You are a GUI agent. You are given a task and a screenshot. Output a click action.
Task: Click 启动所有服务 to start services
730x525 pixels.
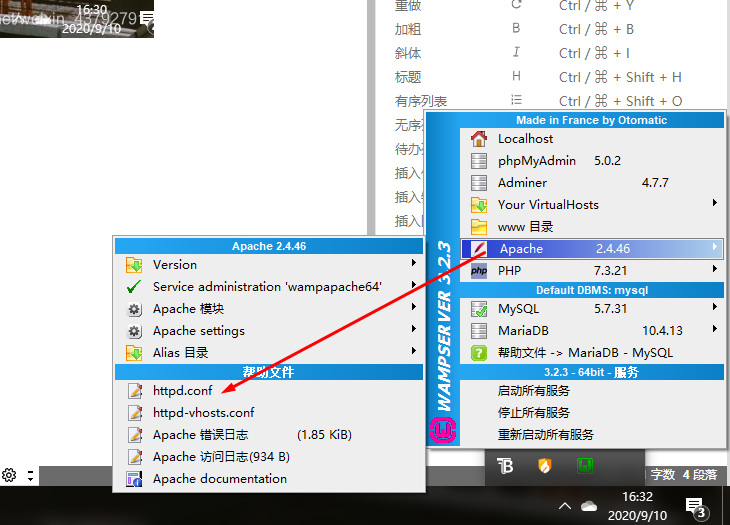click(592, 390)
